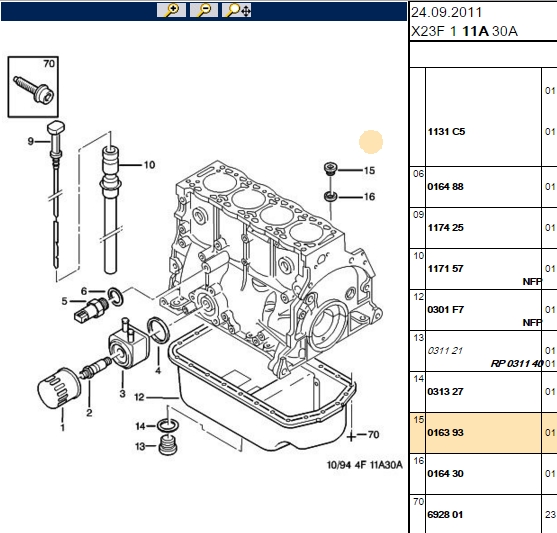Select callout number 6 on the seal ring

tap(84, 291)
